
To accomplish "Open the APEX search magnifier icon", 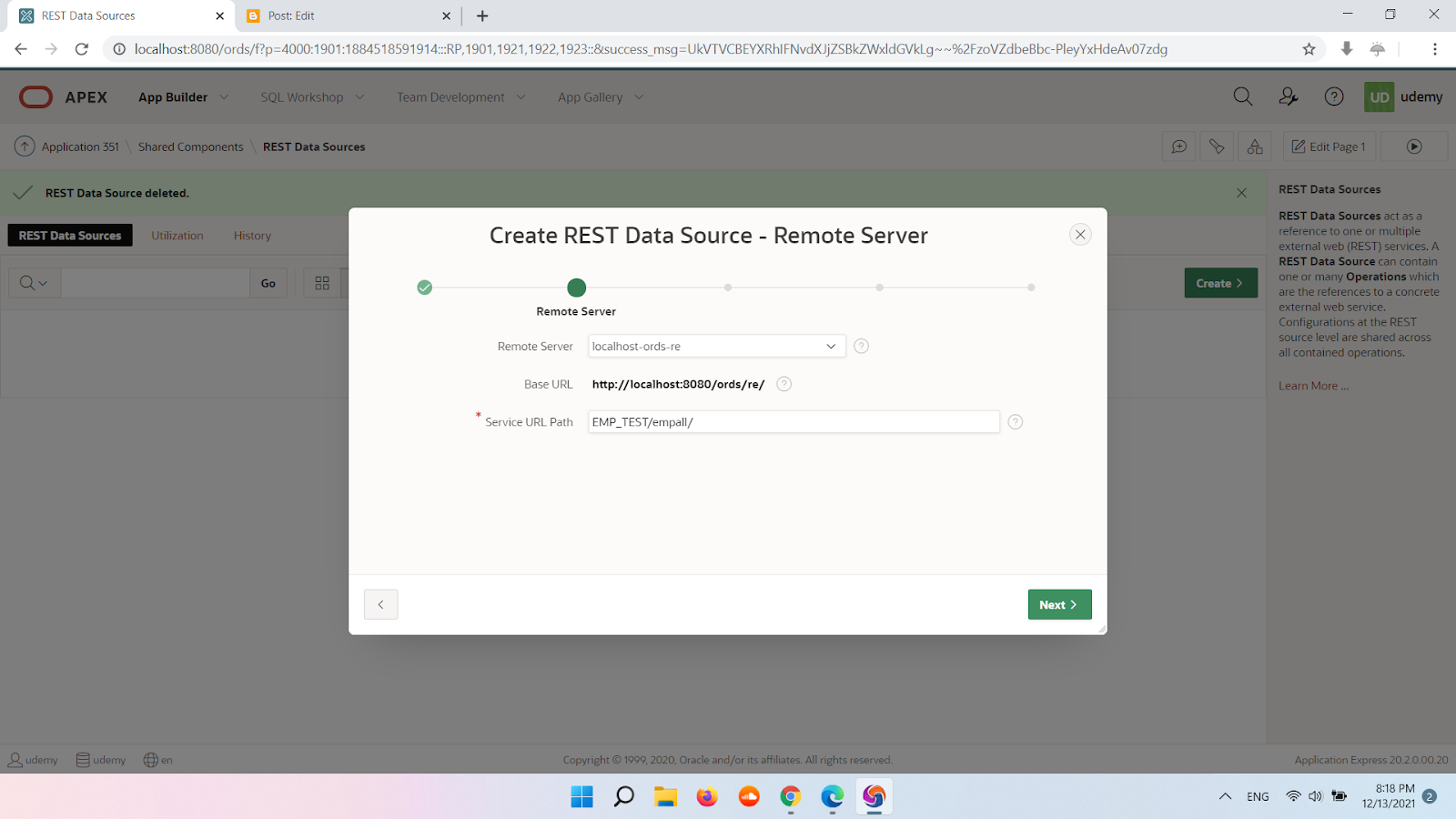I will click(x=1242, y=96).
